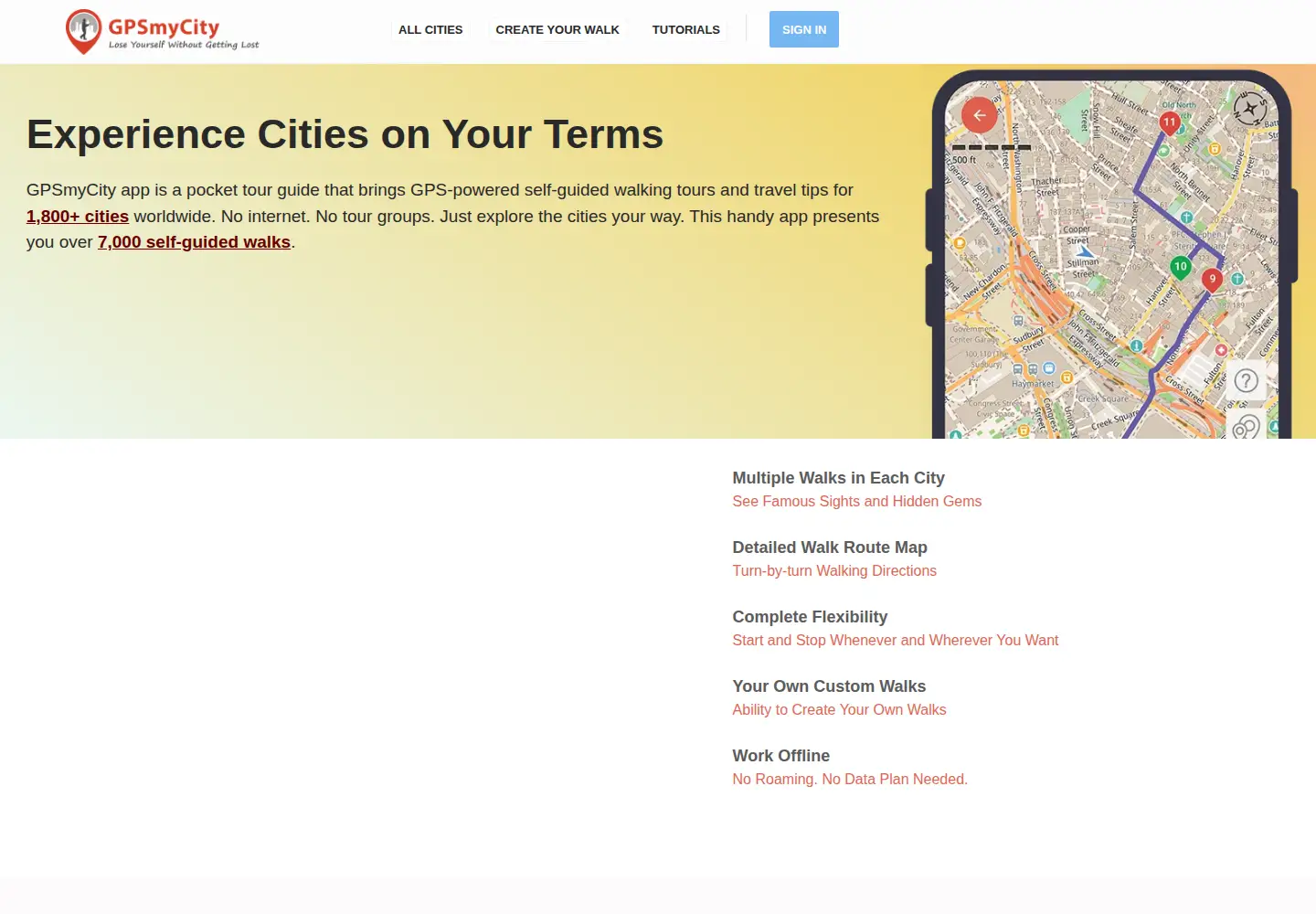
Task: Click the phone map screenshot image
Action: (1111, 255)
